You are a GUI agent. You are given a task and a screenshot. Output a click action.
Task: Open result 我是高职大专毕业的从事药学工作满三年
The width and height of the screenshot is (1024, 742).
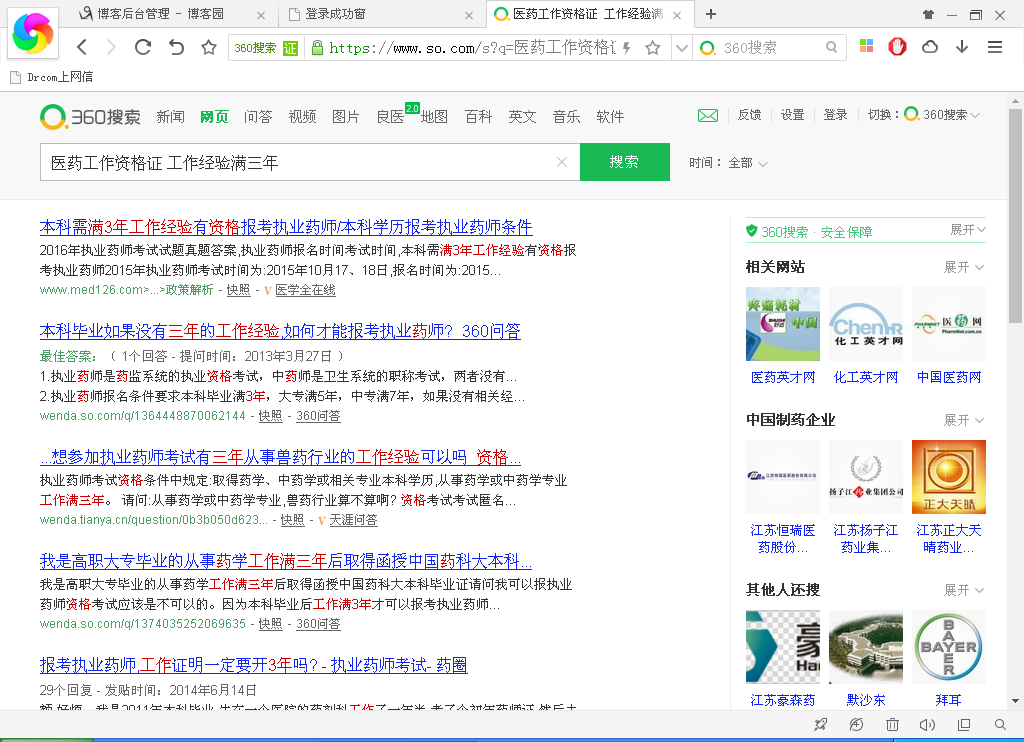pyautogui.click(x=286, y=561)
